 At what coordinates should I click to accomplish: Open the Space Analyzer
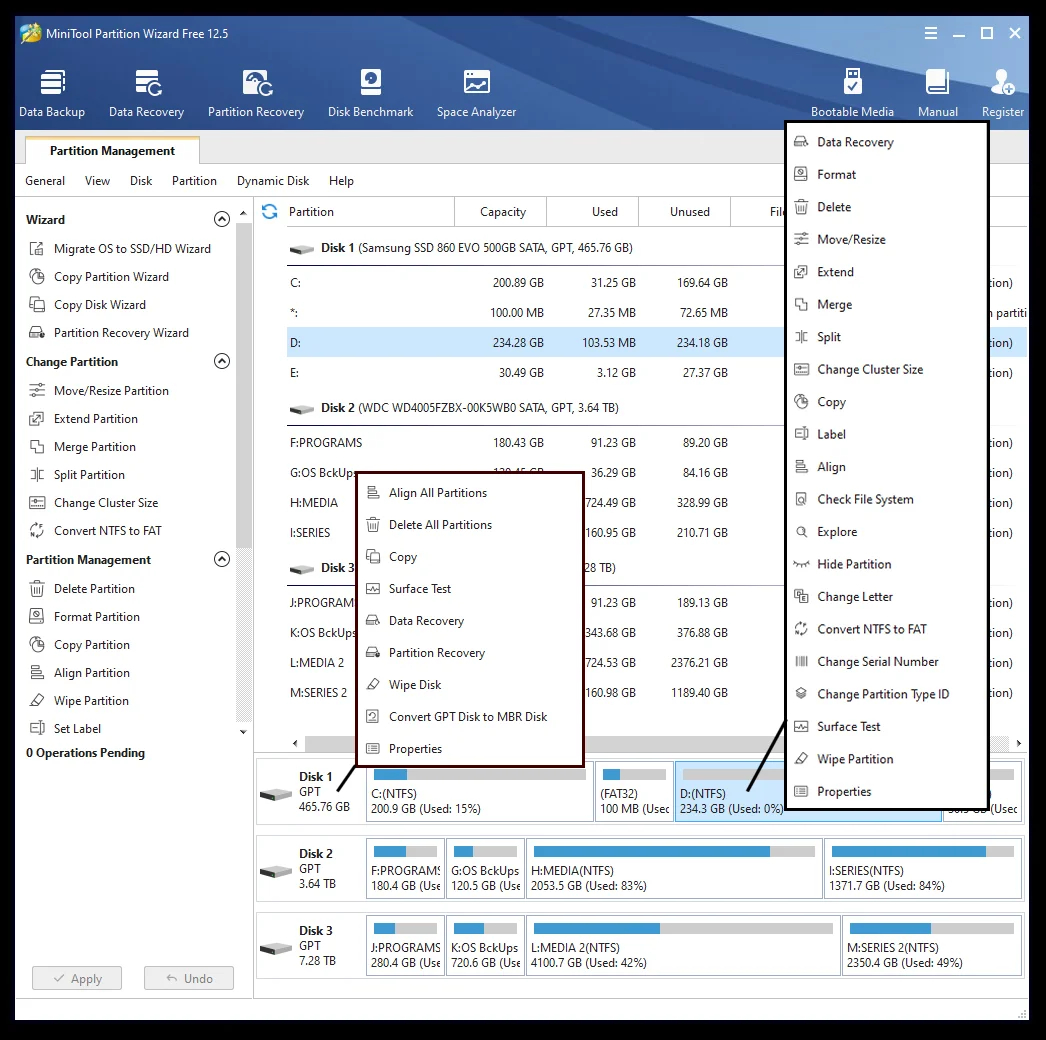(x=476, y=93)
